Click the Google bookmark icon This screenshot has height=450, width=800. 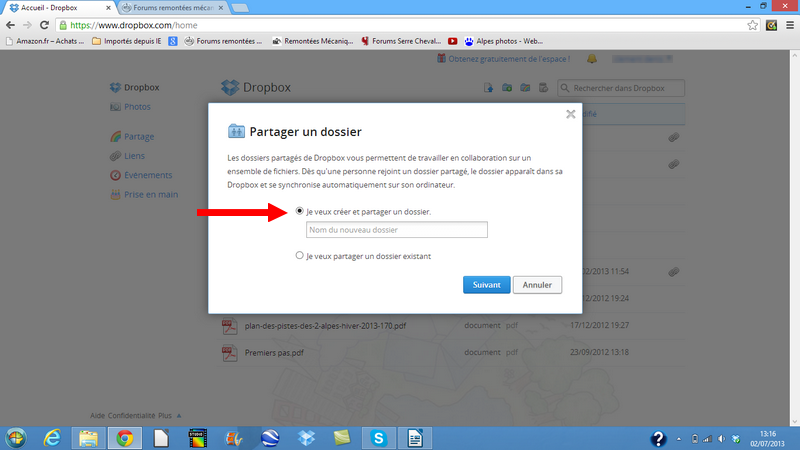pos(173,41)
